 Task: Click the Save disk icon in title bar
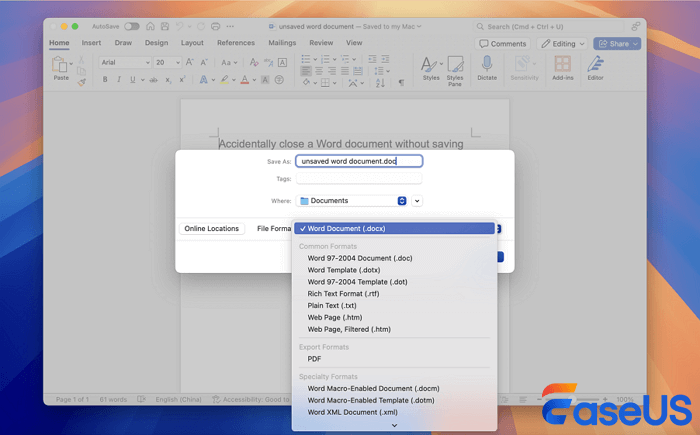165,26
